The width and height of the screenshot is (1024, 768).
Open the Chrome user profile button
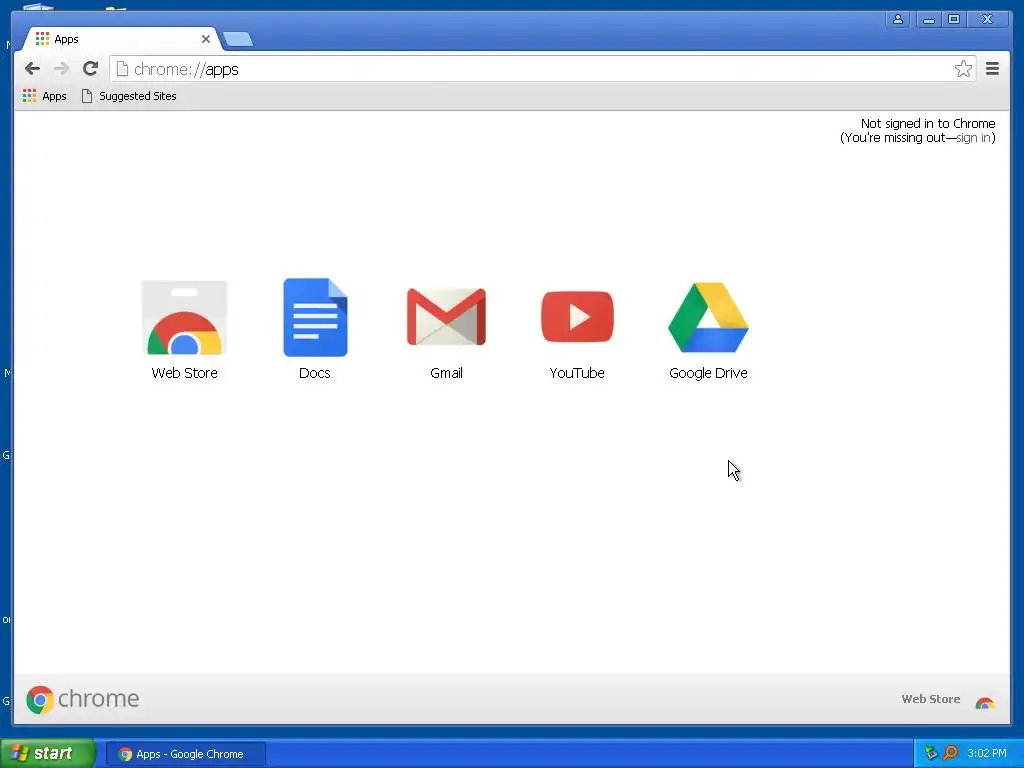[x=898, y=19]
